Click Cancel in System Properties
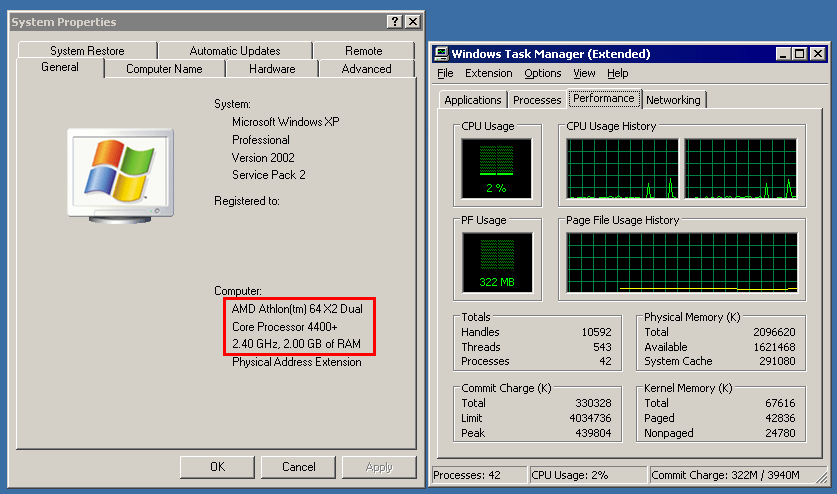837x494 pixels. pos(298,467)
